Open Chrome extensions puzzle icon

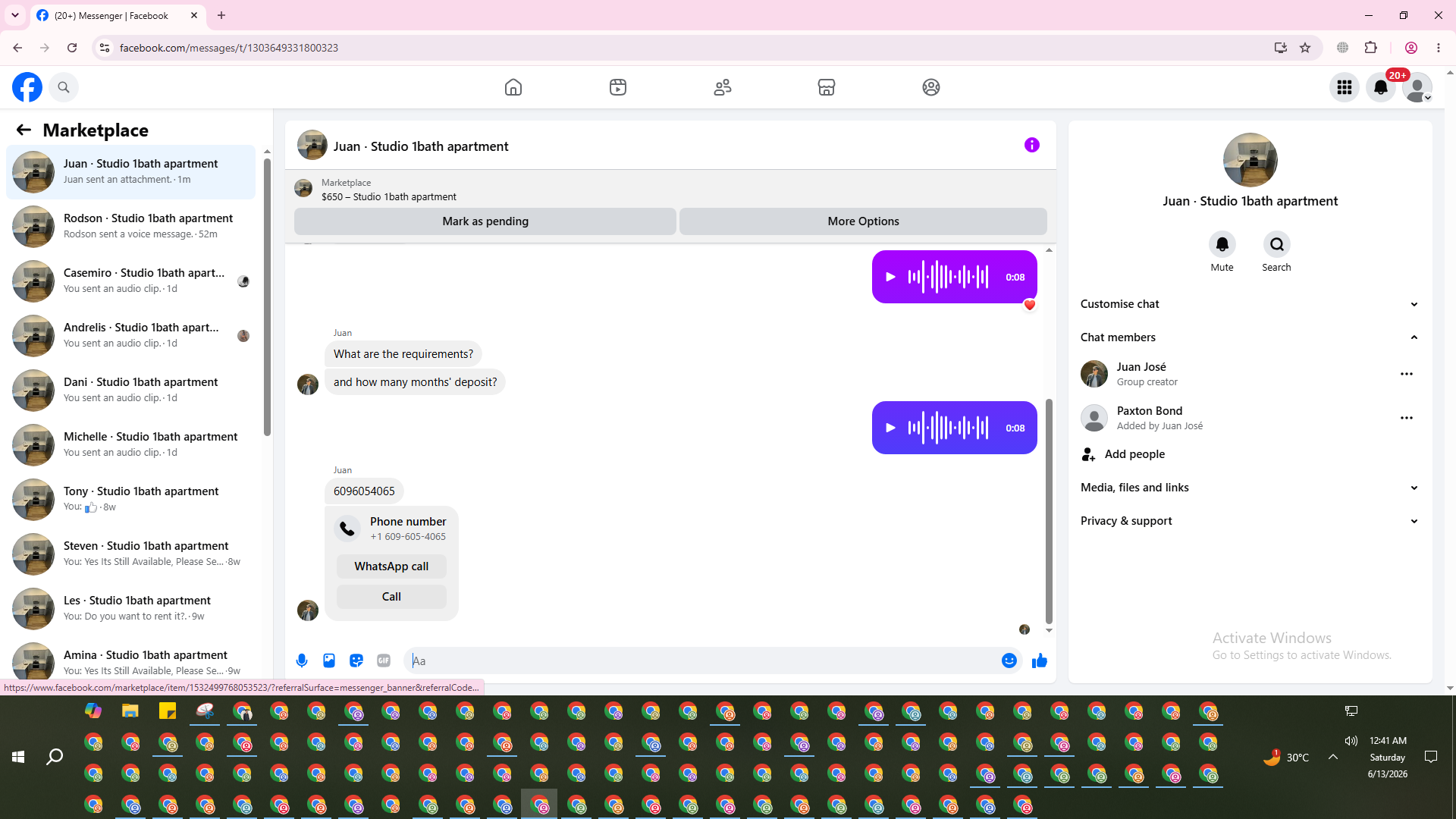click(1370, 48)
